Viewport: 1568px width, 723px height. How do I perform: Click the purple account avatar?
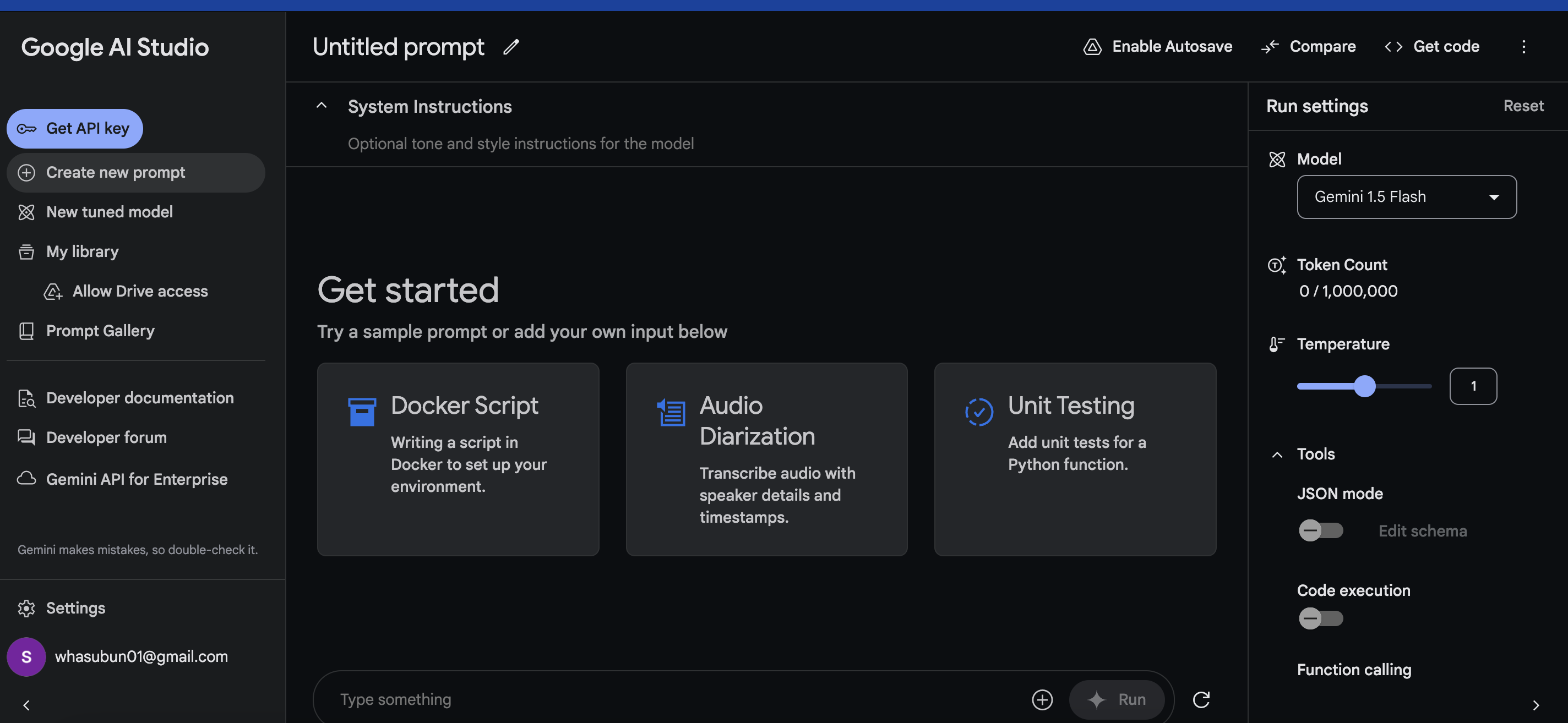tap(26, 657)
